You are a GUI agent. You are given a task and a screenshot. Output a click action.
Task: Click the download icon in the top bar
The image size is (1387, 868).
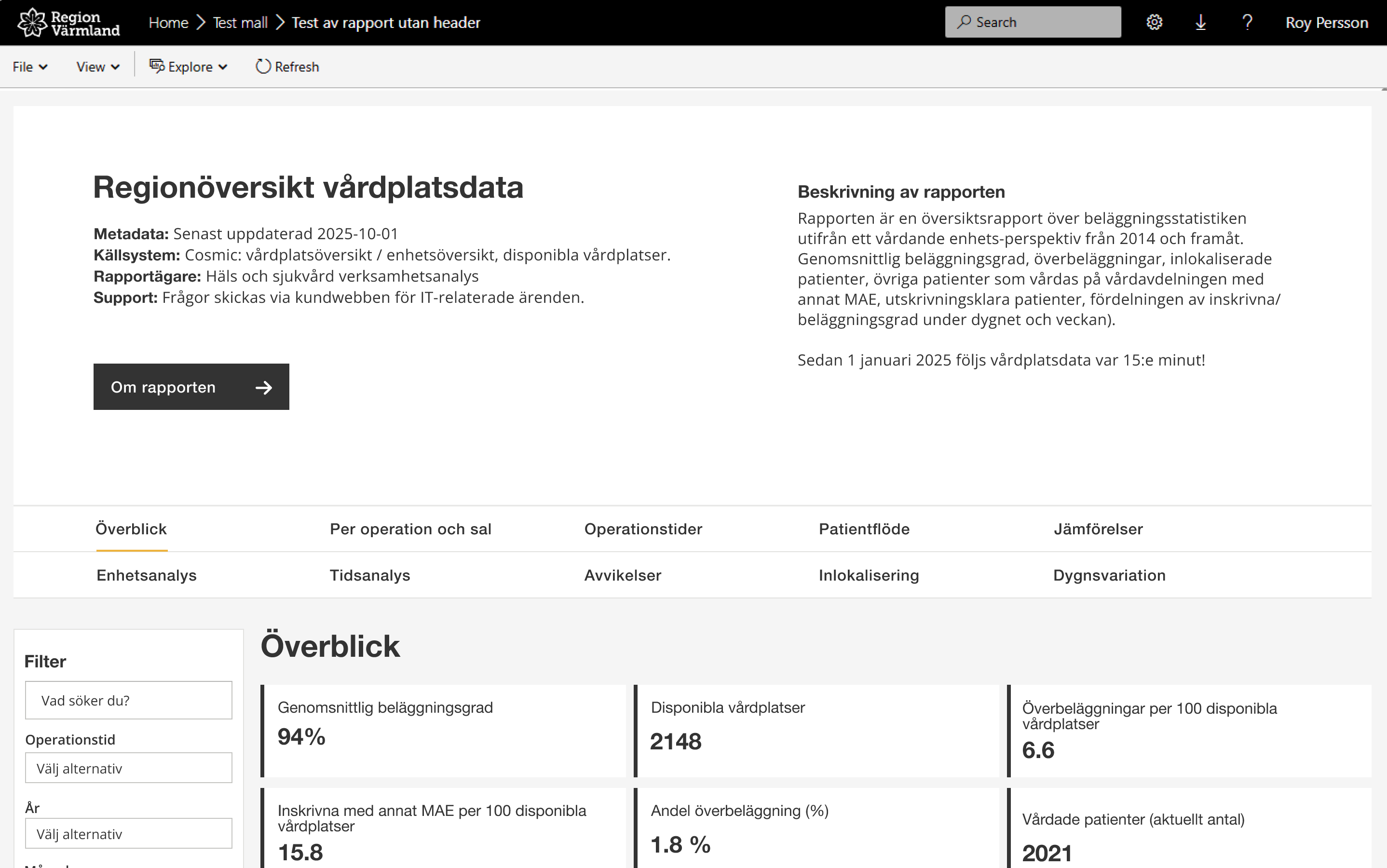(x=1200, y=22)
